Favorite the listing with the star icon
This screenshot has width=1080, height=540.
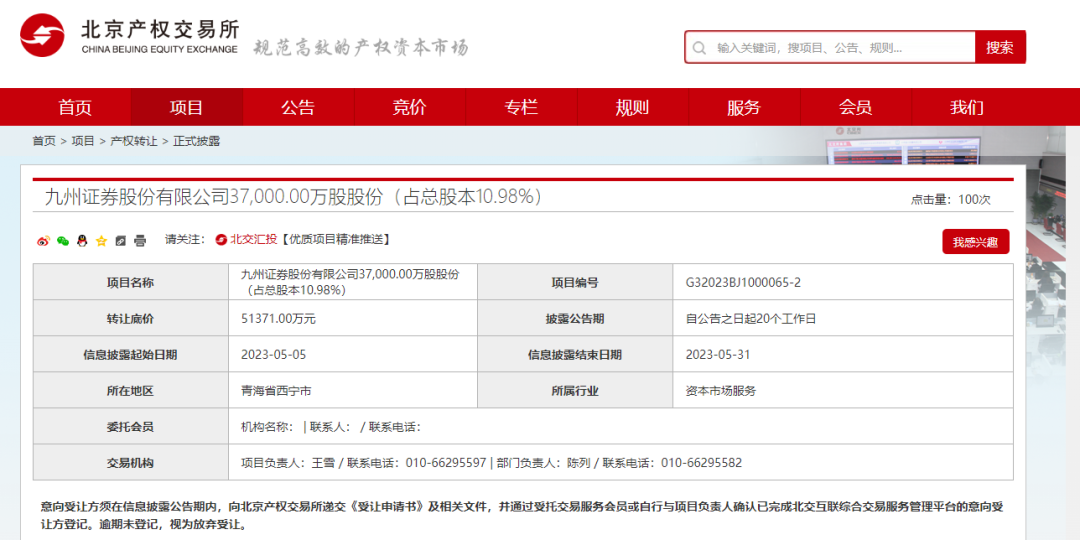[101, 240]
